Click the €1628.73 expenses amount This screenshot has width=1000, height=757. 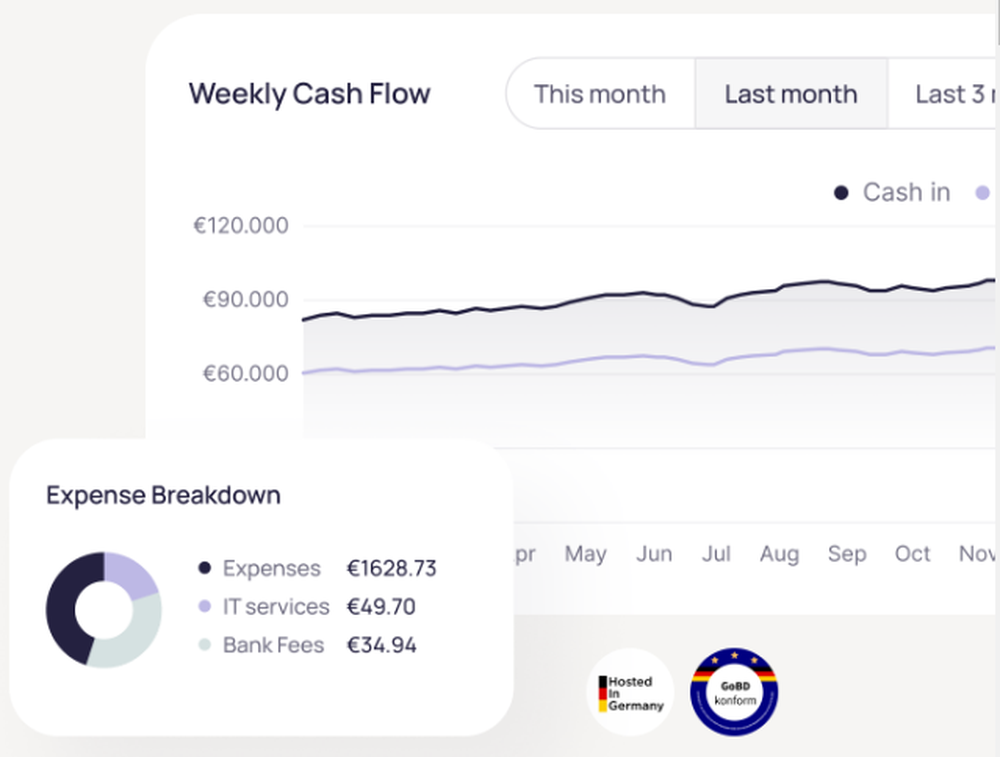pyautogui.click(x=392, y=568)
